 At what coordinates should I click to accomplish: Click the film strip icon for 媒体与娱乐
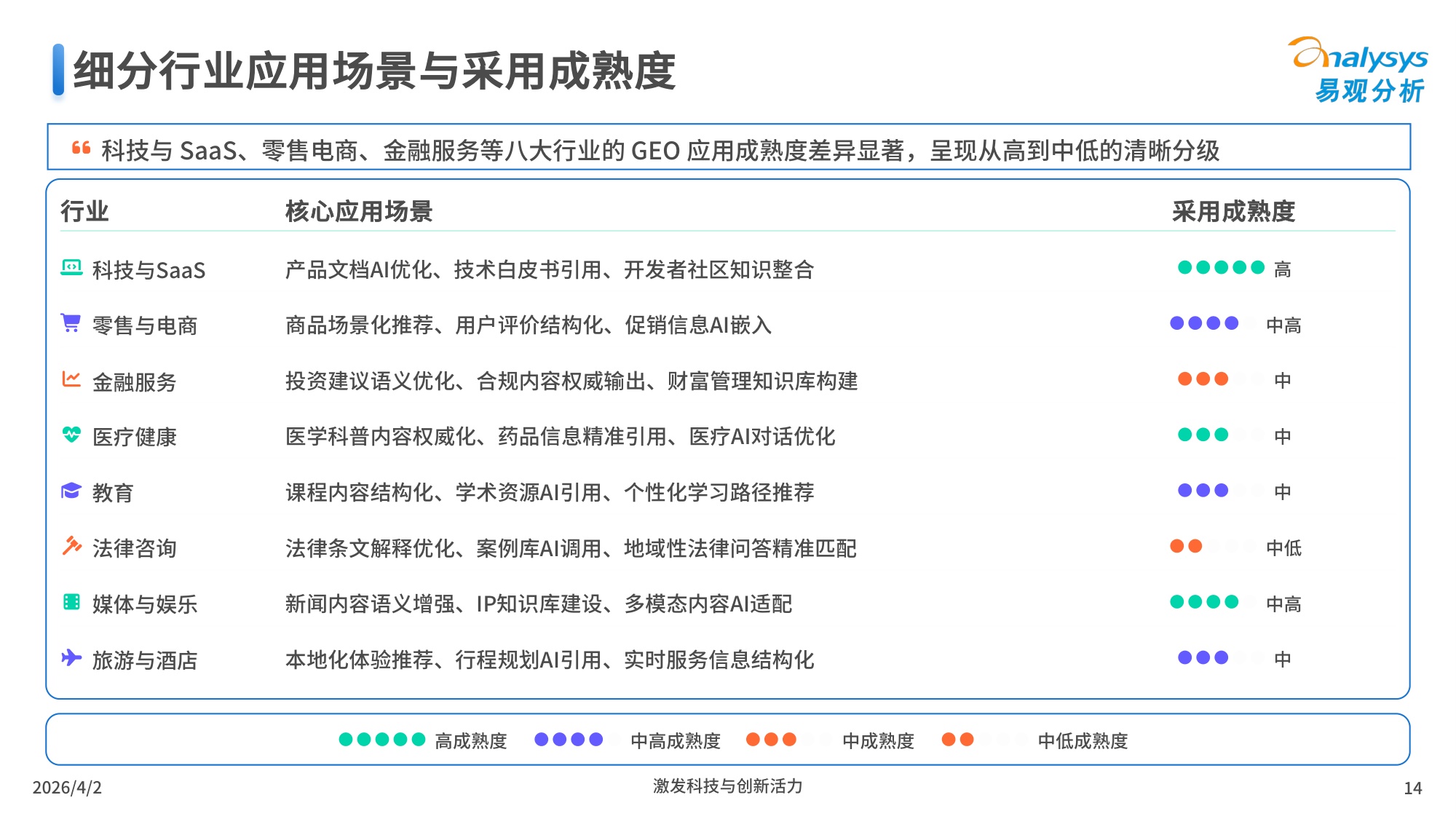click(x=71, y=602)
